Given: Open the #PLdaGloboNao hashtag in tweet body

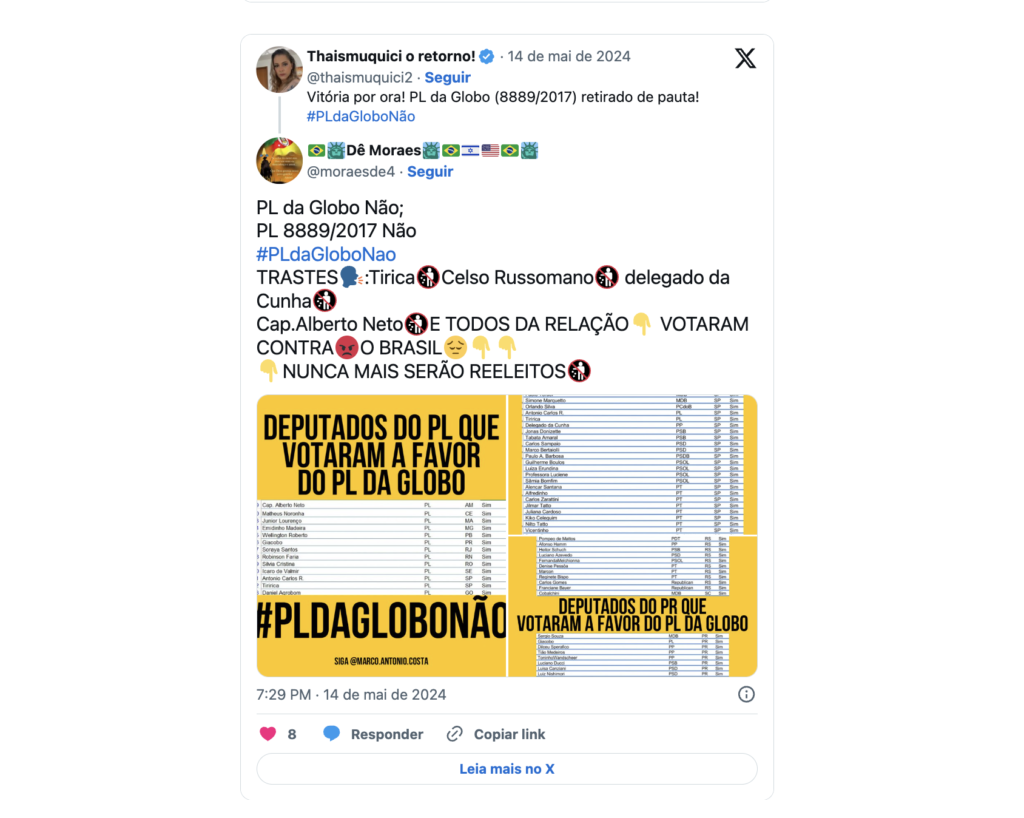Looking at the screenshot, I should [x=326, y=254].
